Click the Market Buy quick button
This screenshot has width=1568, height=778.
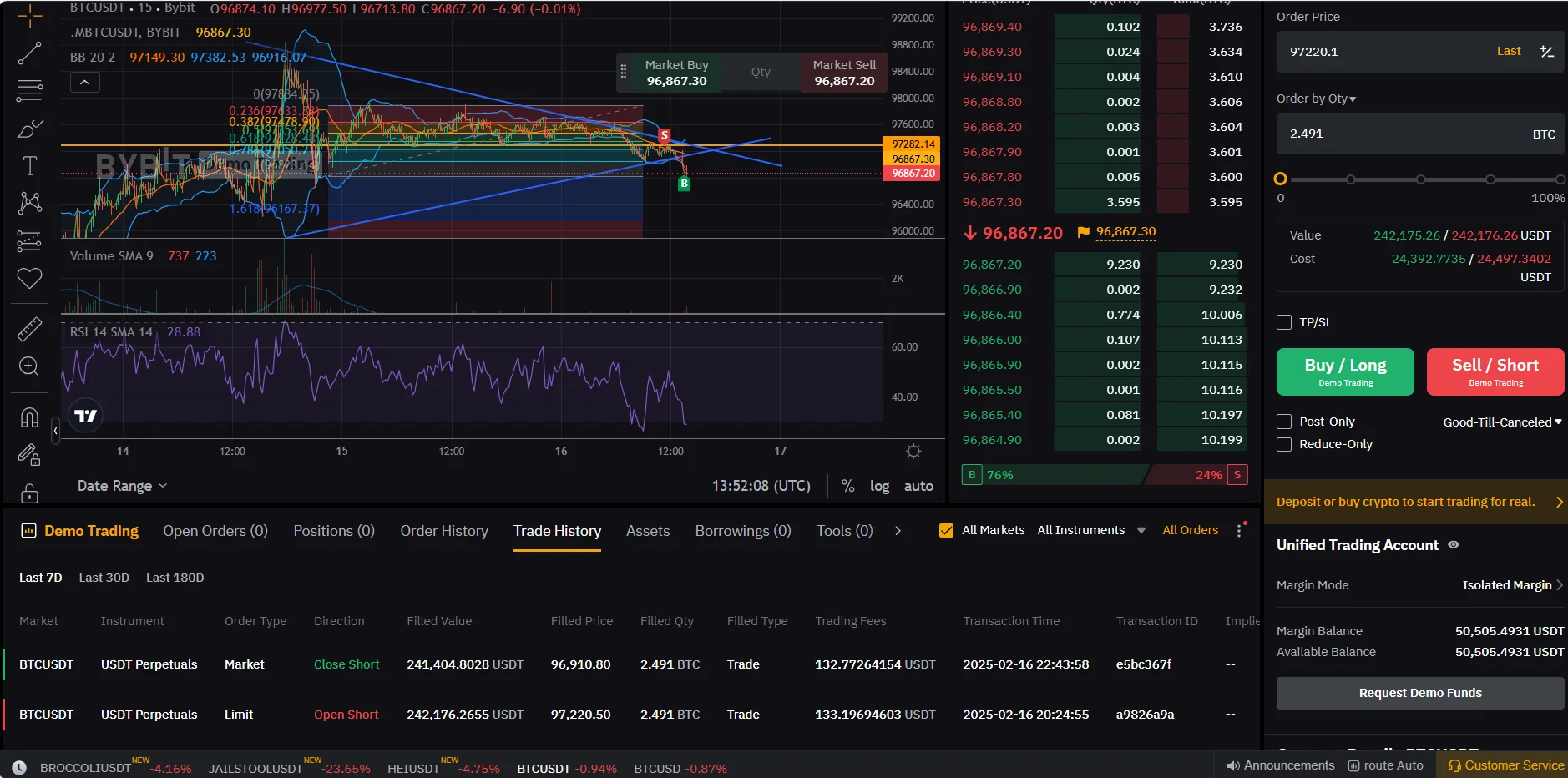tap(676, 73)
